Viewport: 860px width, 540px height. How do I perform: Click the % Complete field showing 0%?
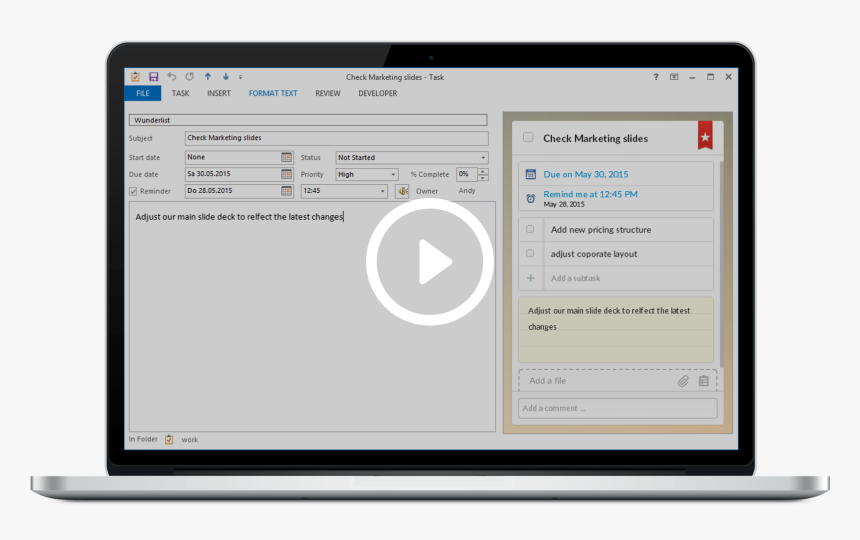467,174
